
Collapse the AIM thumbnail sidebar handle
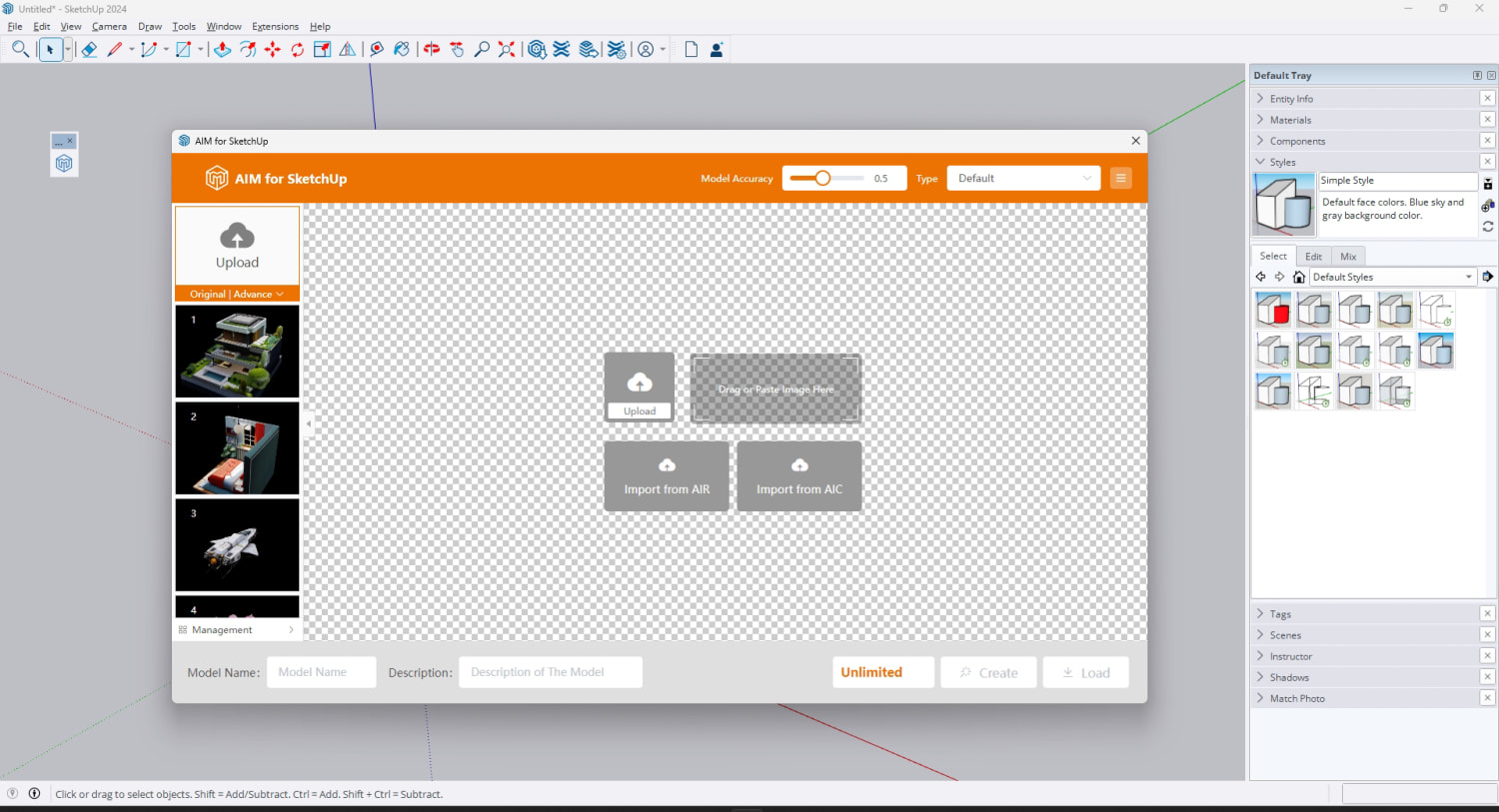pyautogui.click(x=309, y=423)
